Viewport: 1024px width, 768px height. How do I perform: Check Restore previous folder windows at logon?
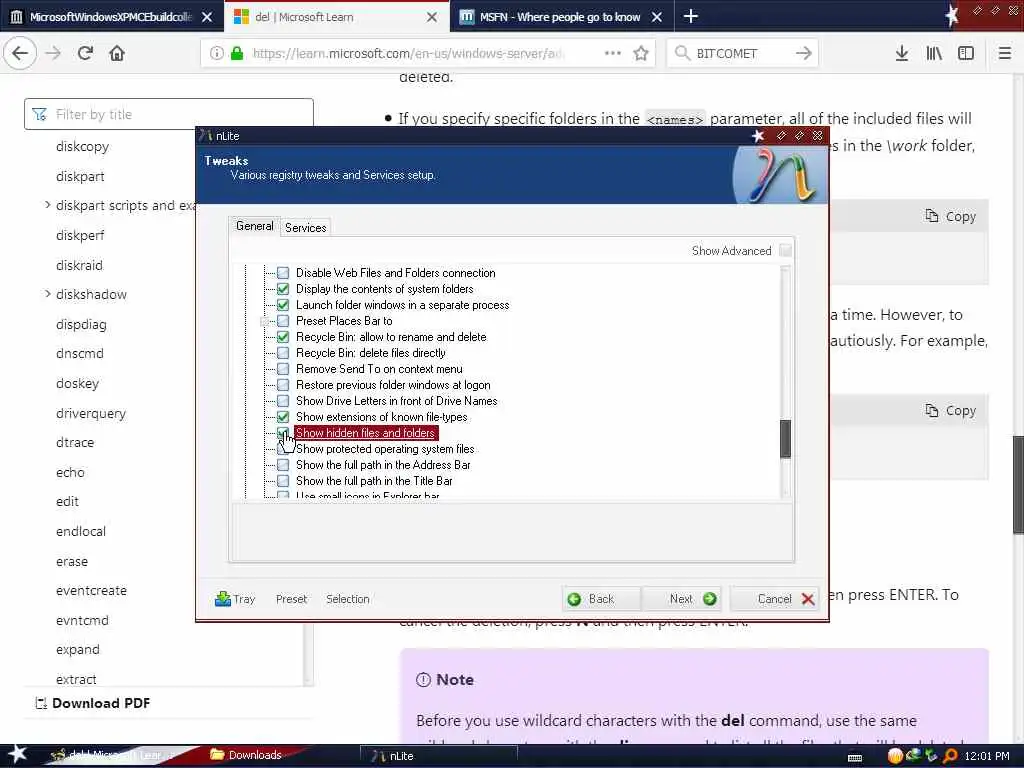(x=283, y=385)
